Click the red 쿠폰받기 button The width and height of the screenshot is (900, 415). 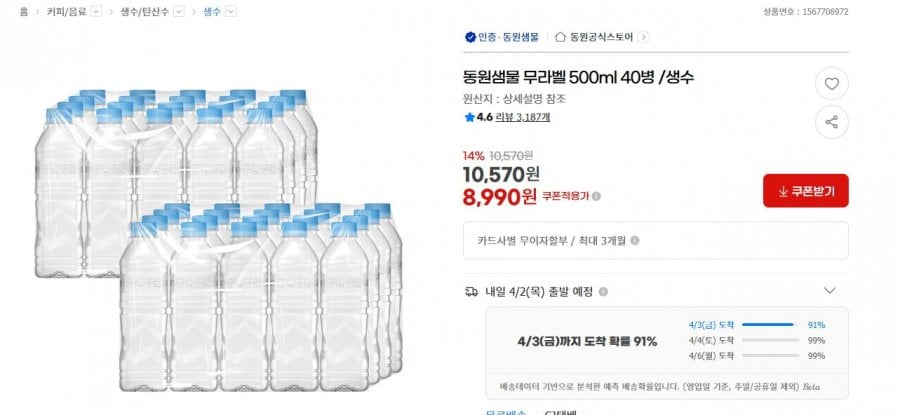805,190
